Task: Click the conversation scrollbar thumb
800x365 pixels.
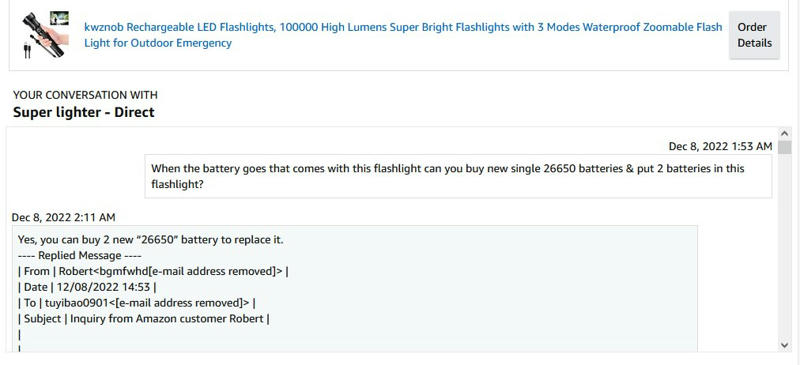Action: (784, 145)
